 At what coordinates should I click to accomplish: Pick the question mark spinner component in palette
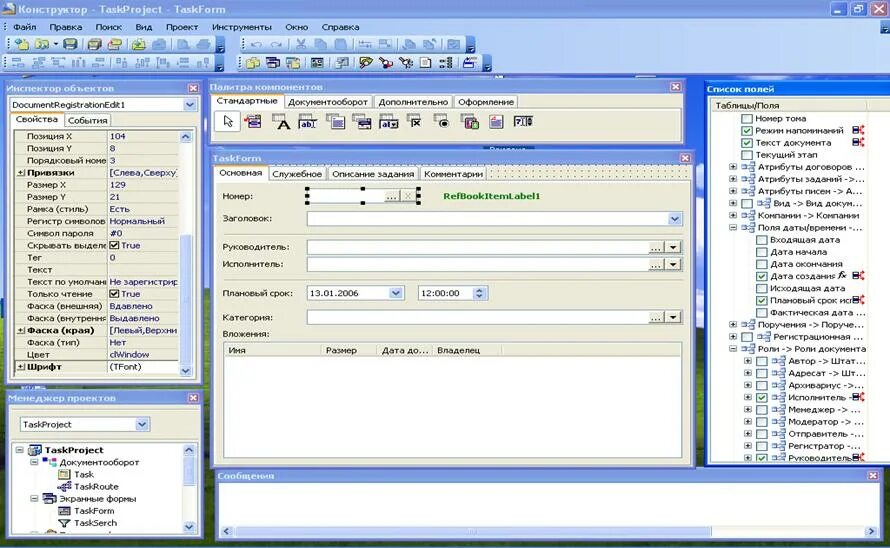coord(523,122)
